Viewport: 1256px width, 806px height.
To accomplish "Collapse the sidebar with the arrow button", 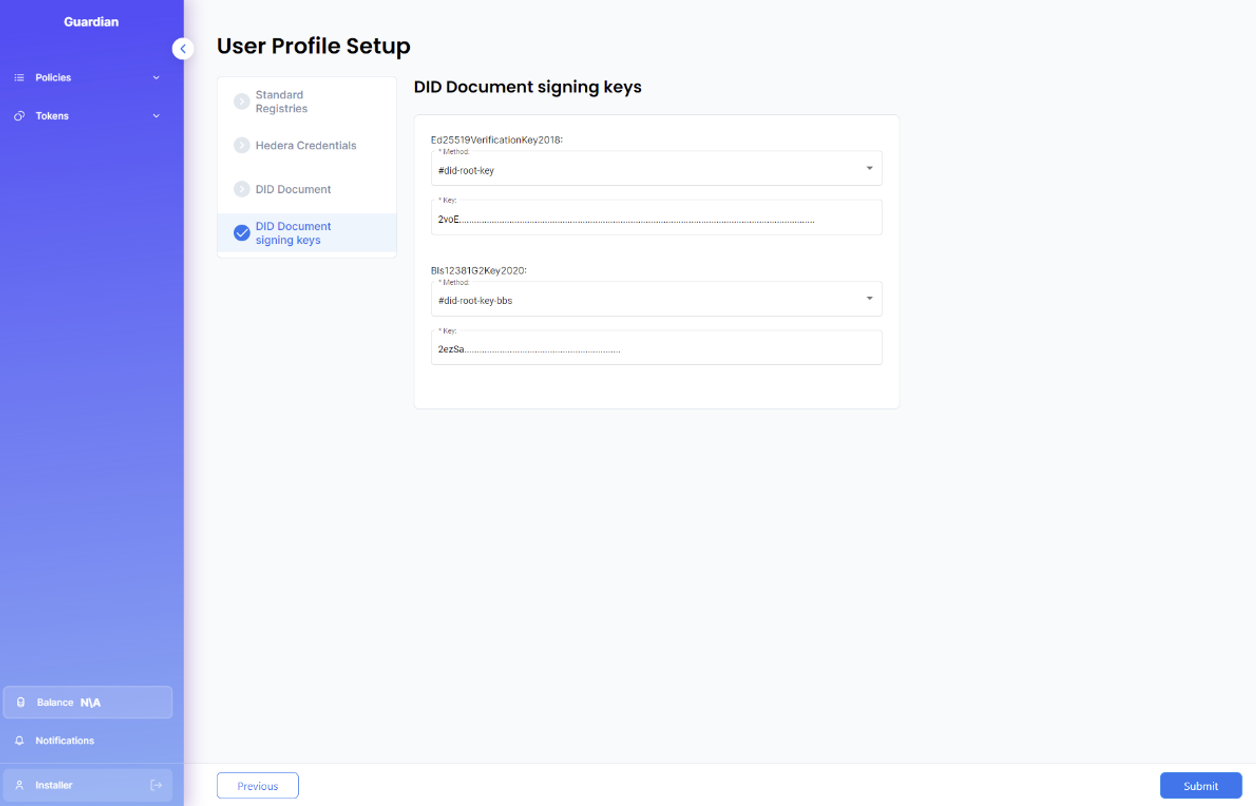I will pos(182,48).
